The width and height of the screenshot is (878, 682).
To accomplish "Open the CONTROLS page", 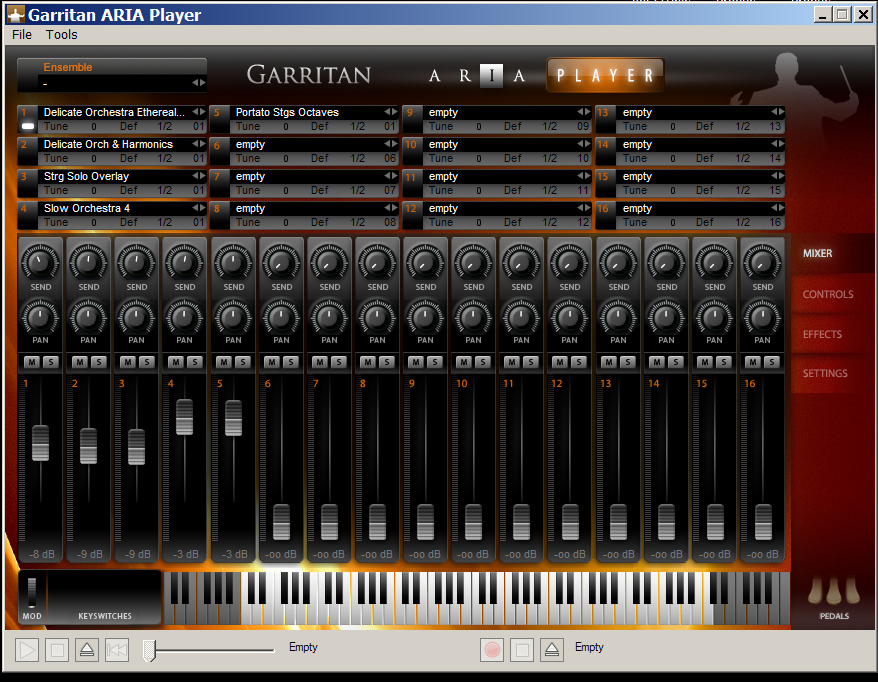I will [828, 294].
